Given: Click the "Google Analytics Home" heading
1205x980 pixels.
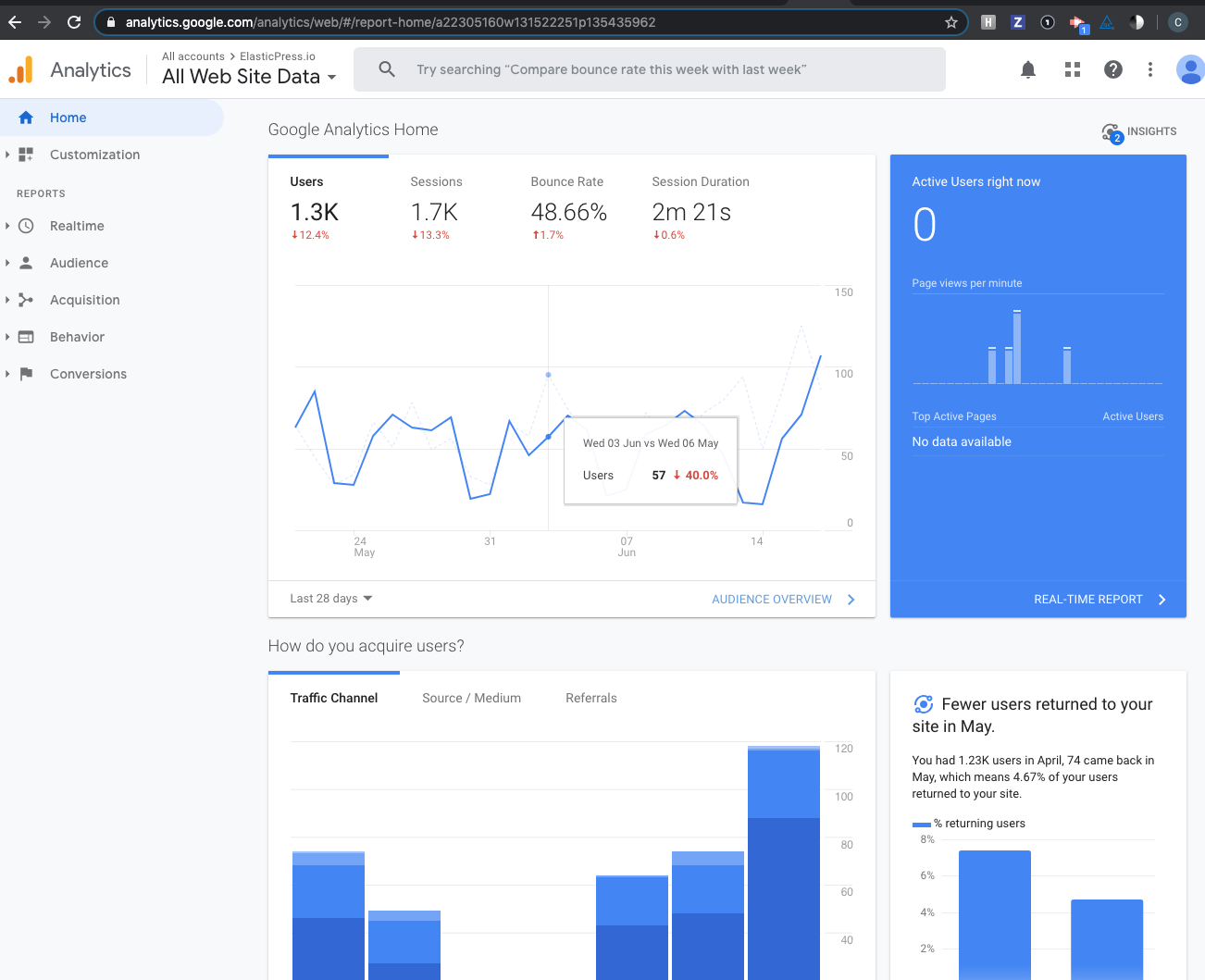Looking at the screenshot, I should coord(354,130).
